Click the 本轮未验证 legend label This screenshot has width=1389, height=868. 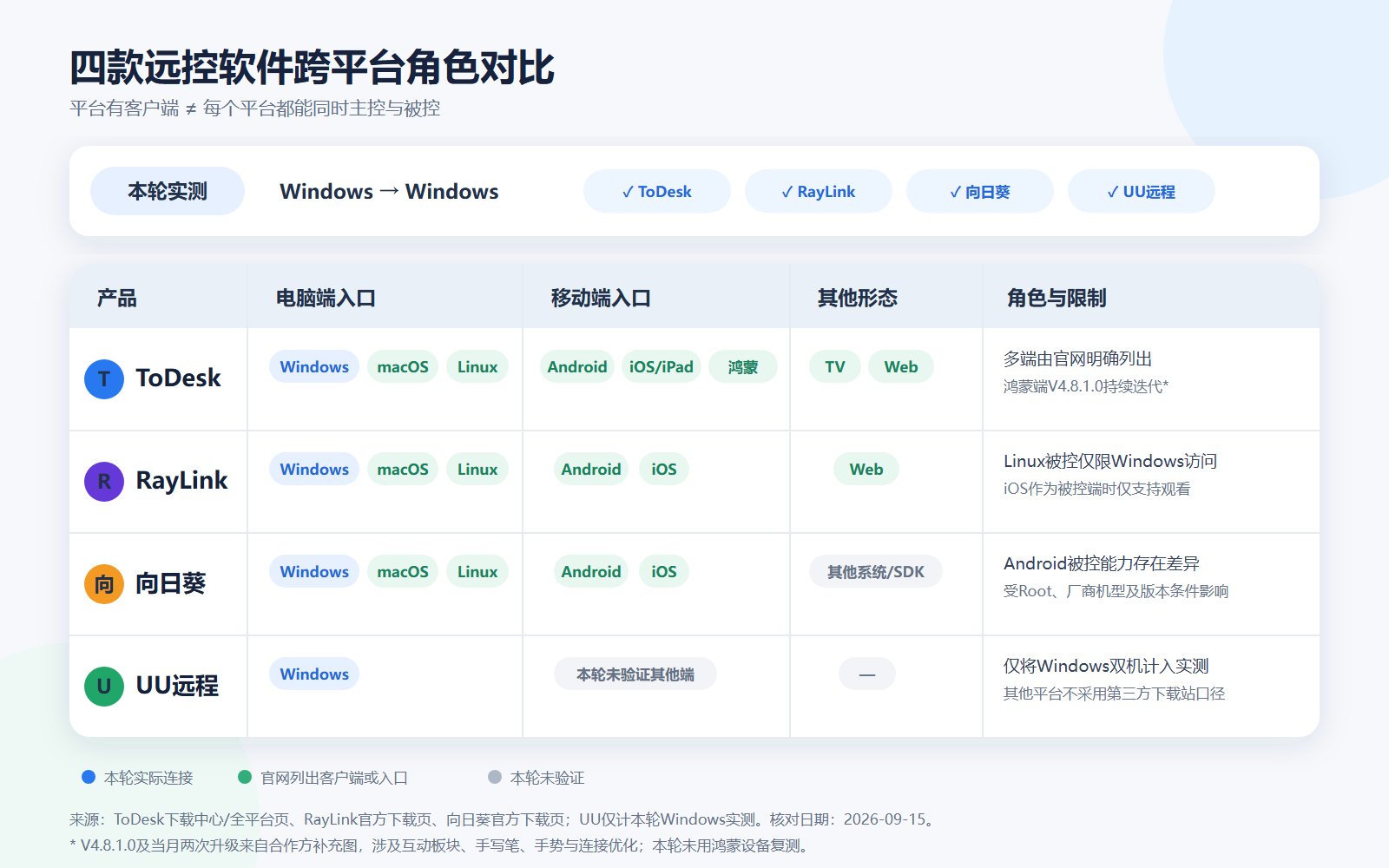[x=548, y=778]
